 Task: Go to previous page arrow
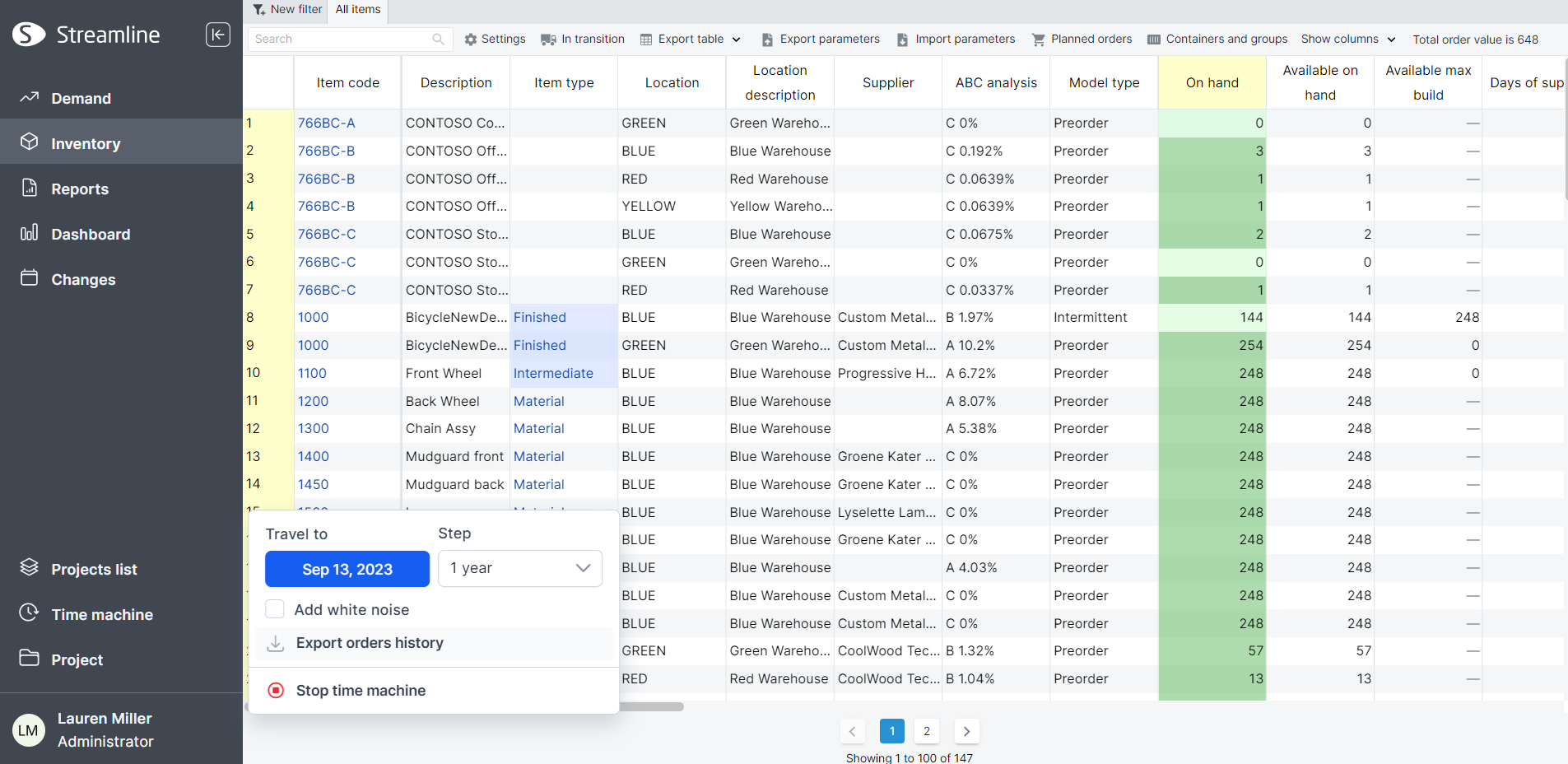852,731
